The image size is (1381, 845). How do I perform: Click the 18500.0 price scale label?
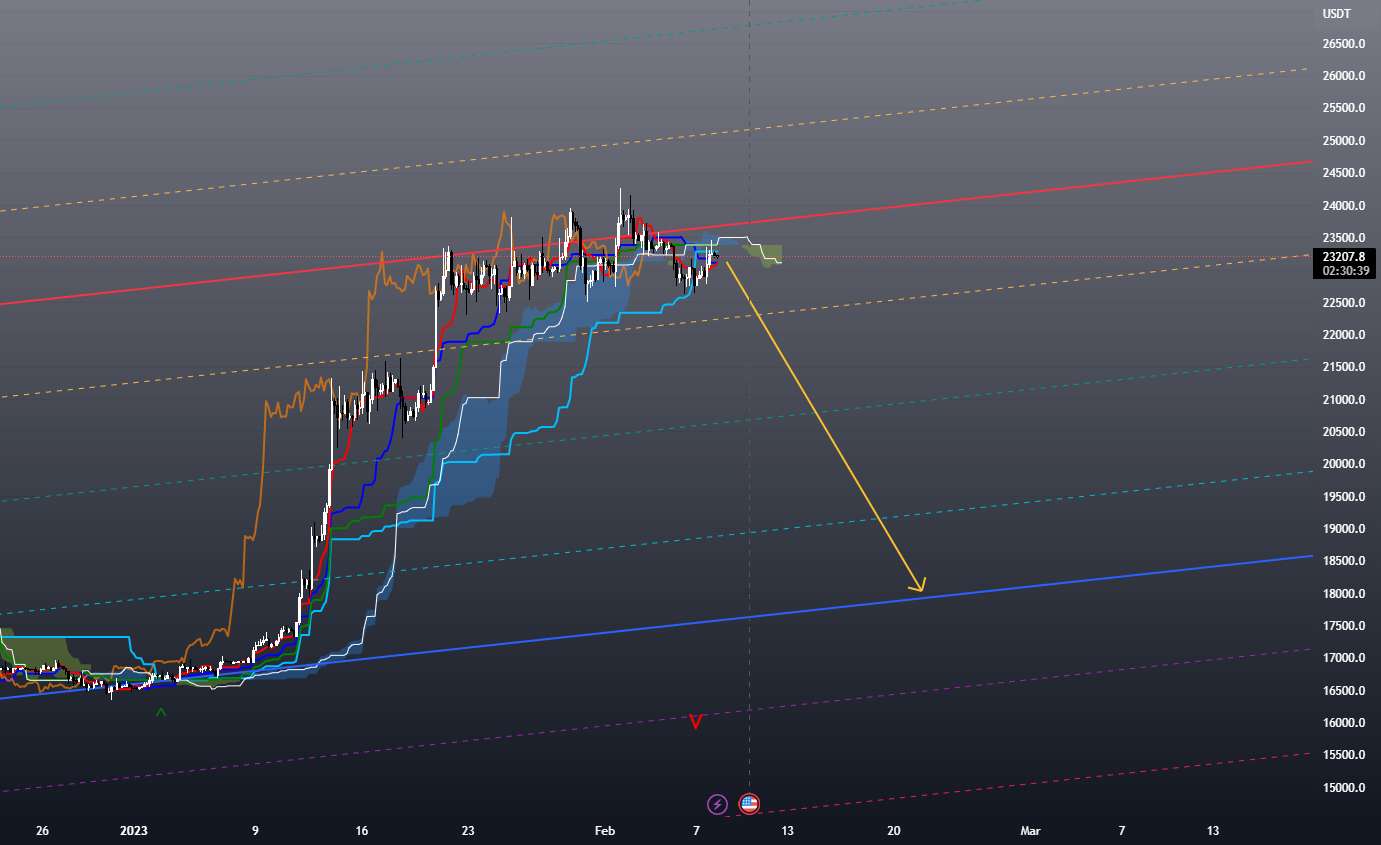[1343, 561]
